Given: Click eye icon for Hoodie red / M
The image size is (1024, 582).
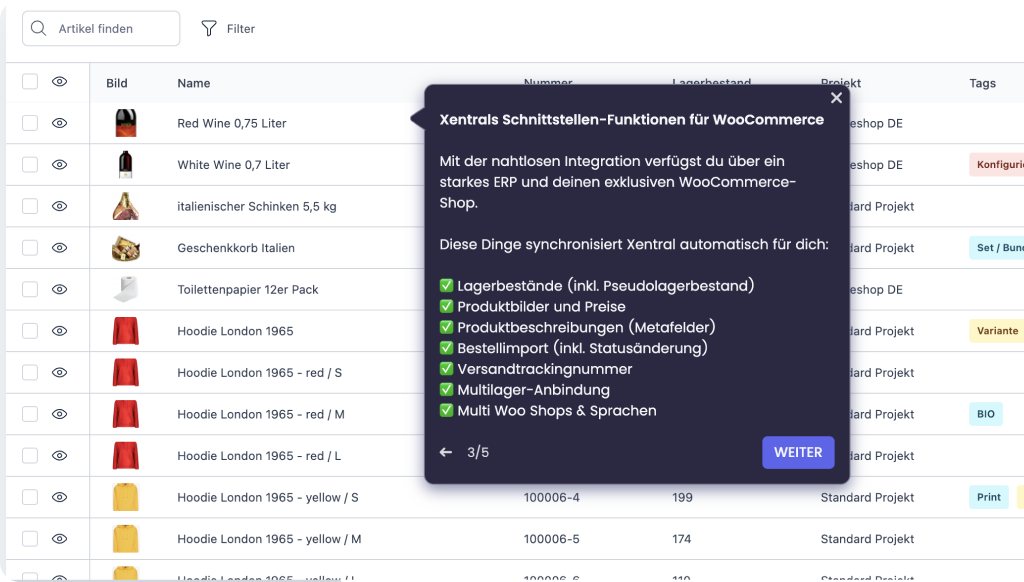Looking at the screenshot, I should (x=59, y=414).
